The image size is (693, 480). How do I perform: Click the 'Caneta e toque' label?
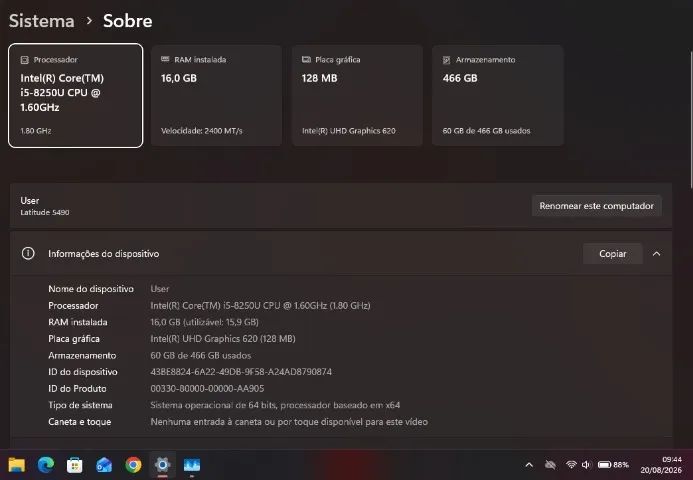80,422
